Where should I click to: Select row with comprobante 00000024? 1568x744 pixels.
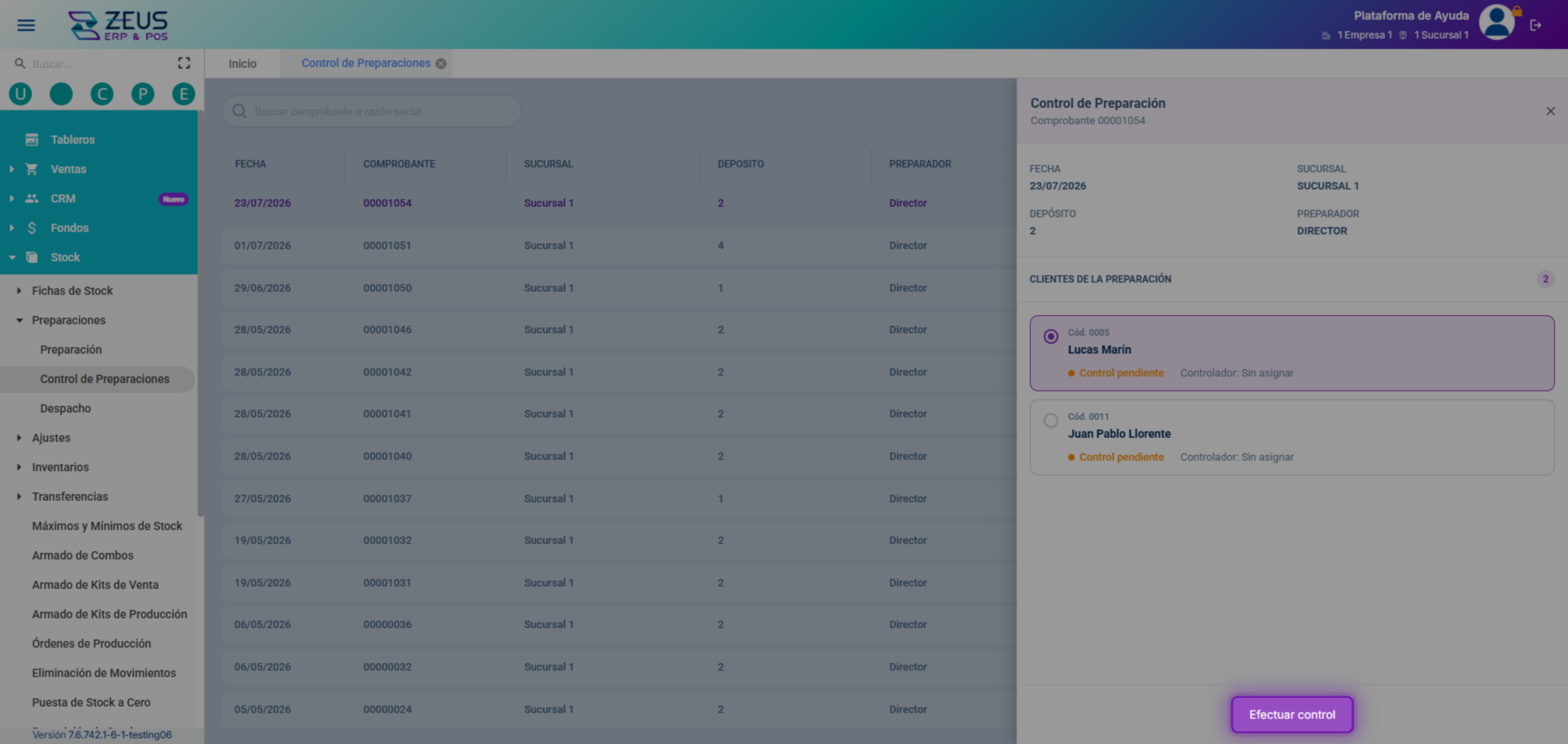[x=619, y=709]
